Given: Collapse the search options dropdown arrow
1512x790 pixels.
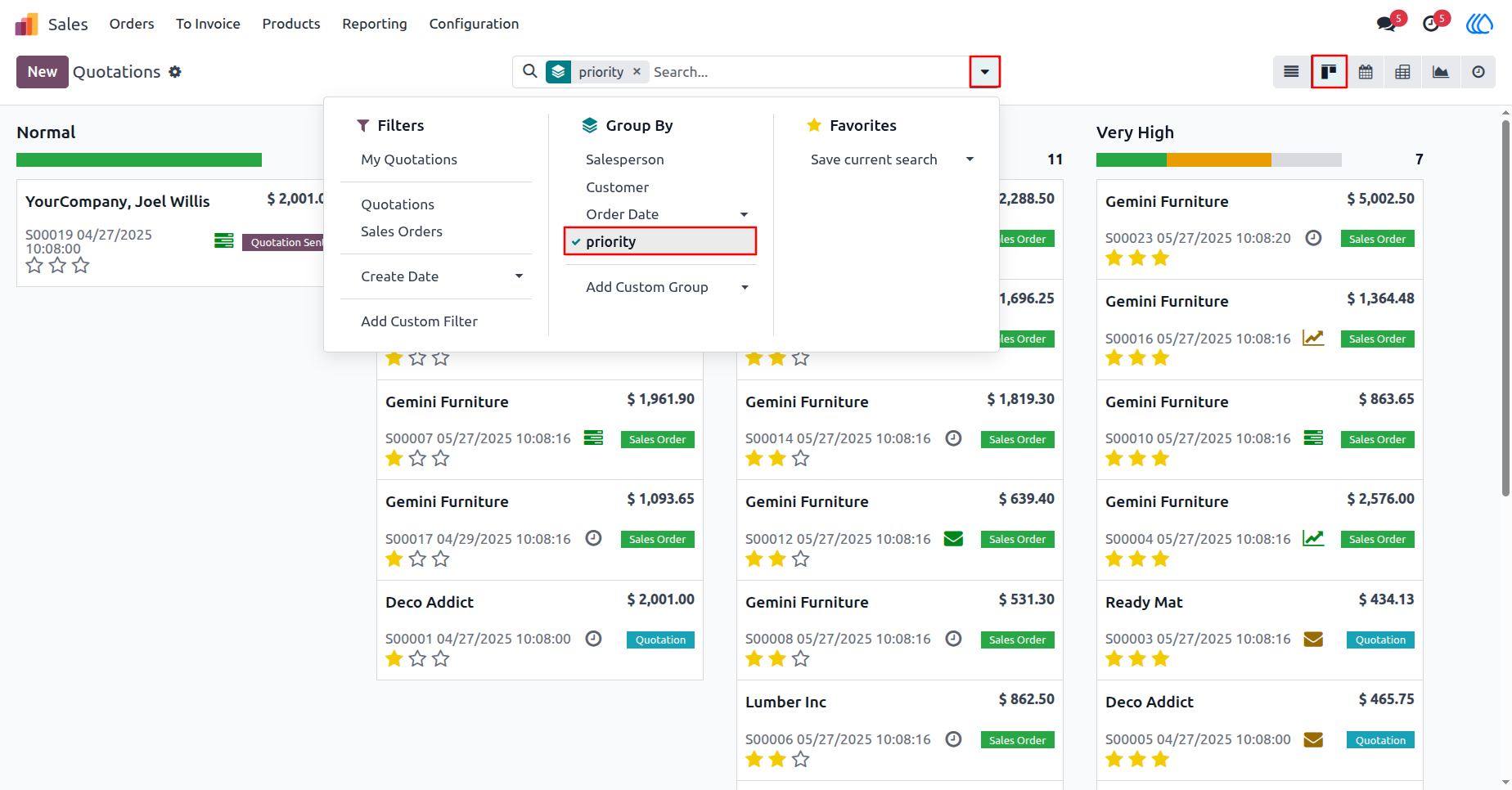Looking at the screenshot, I should tap(984, 72).
